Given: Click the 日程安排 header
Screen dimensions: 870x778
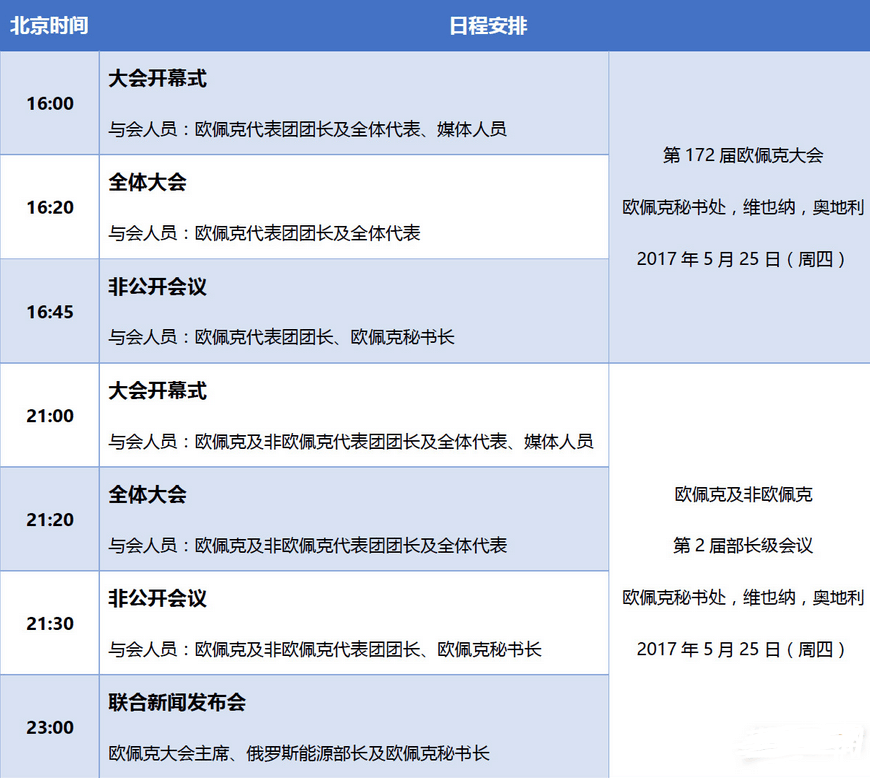Looking at the screenshot, I should click(x=488, y=26).
